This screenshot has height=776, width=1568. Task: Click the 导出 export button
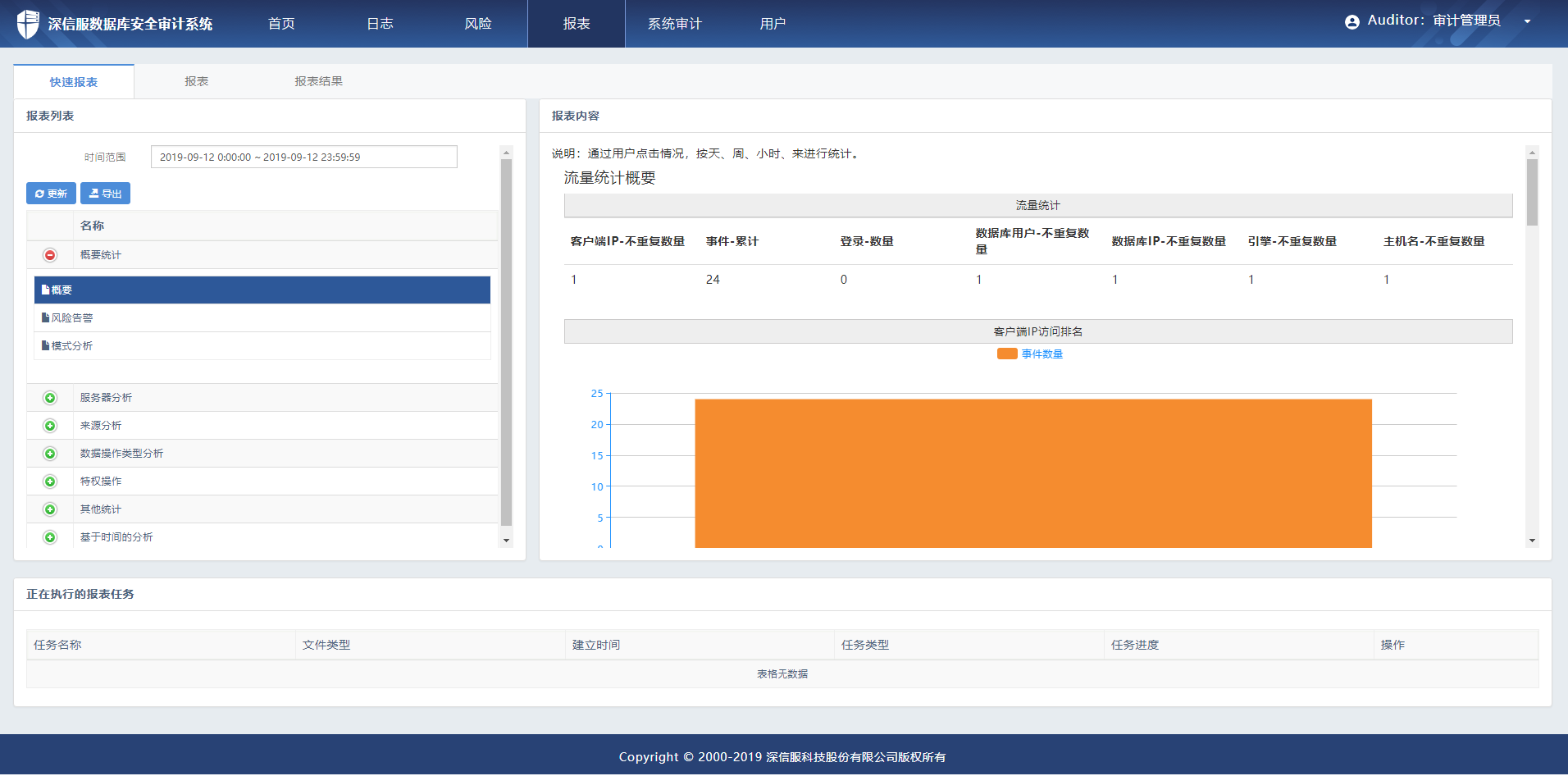(105, 194)
